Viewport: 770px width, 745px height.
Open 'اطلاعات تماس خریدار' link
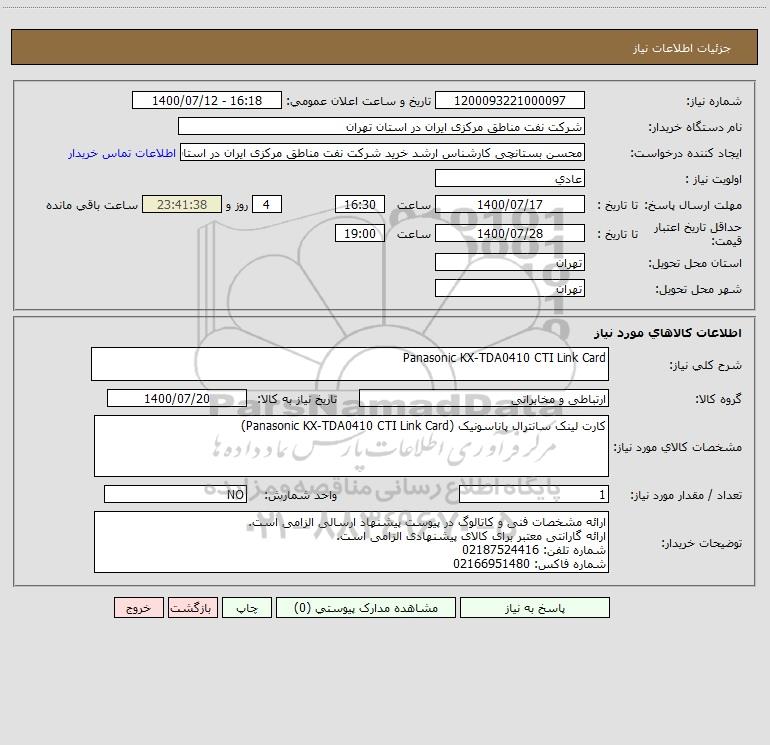[122, 153]
